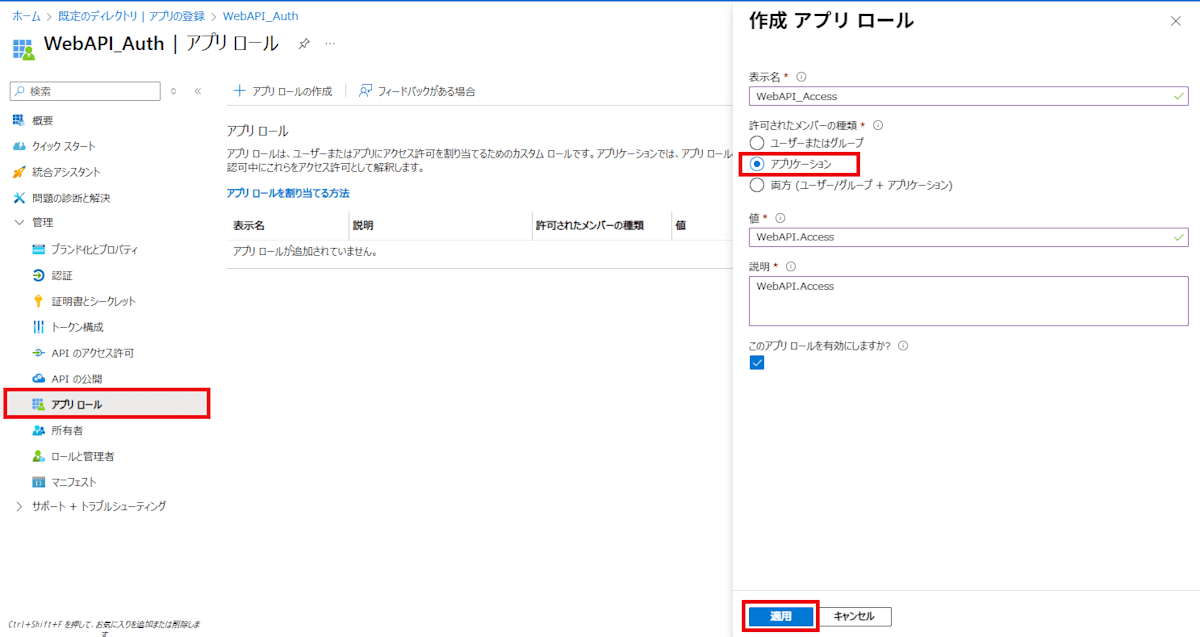
Task: Click the 表示名 field with WebAPI_Access
Action: (968, 96)
